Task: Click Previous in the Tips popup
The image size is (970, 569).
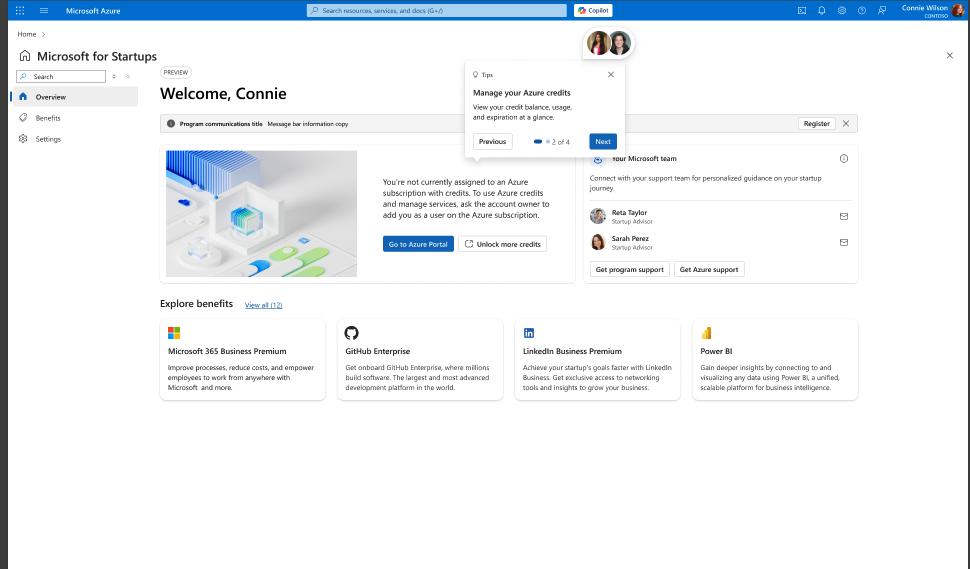Action: (492, 142)
